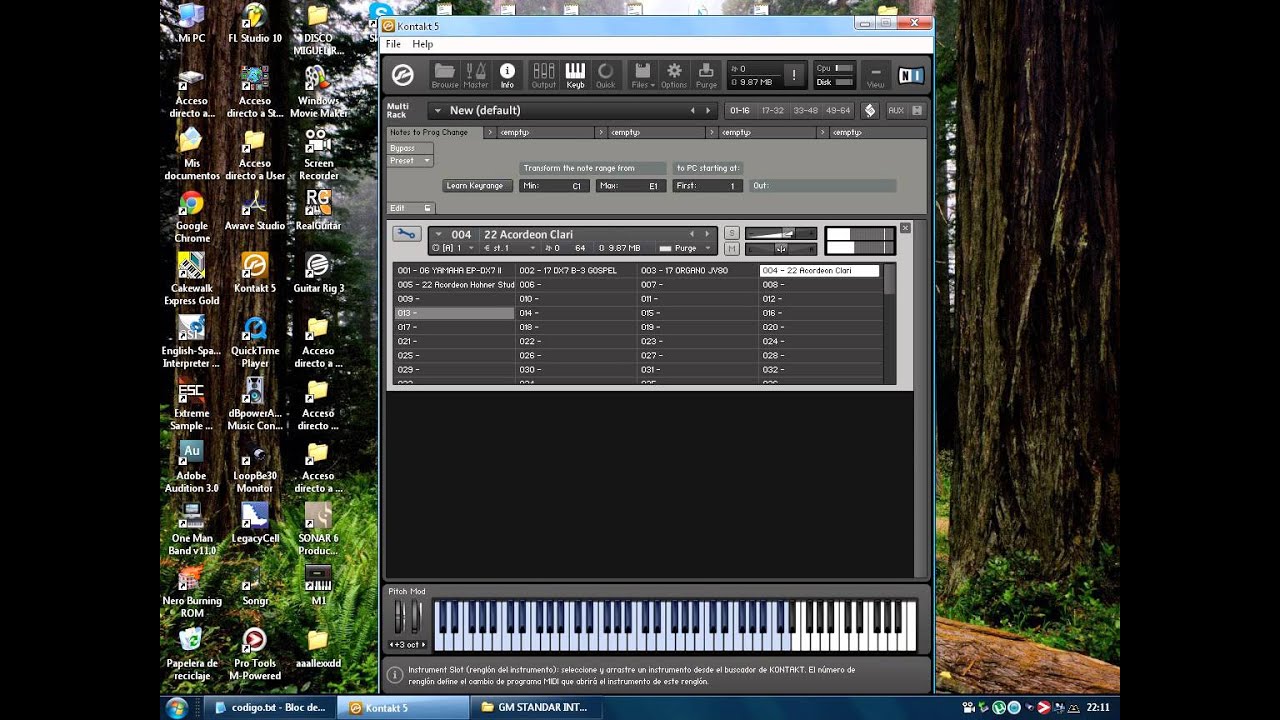Open the Quick load browser
1280x720 pixels.
click(606, 75)
